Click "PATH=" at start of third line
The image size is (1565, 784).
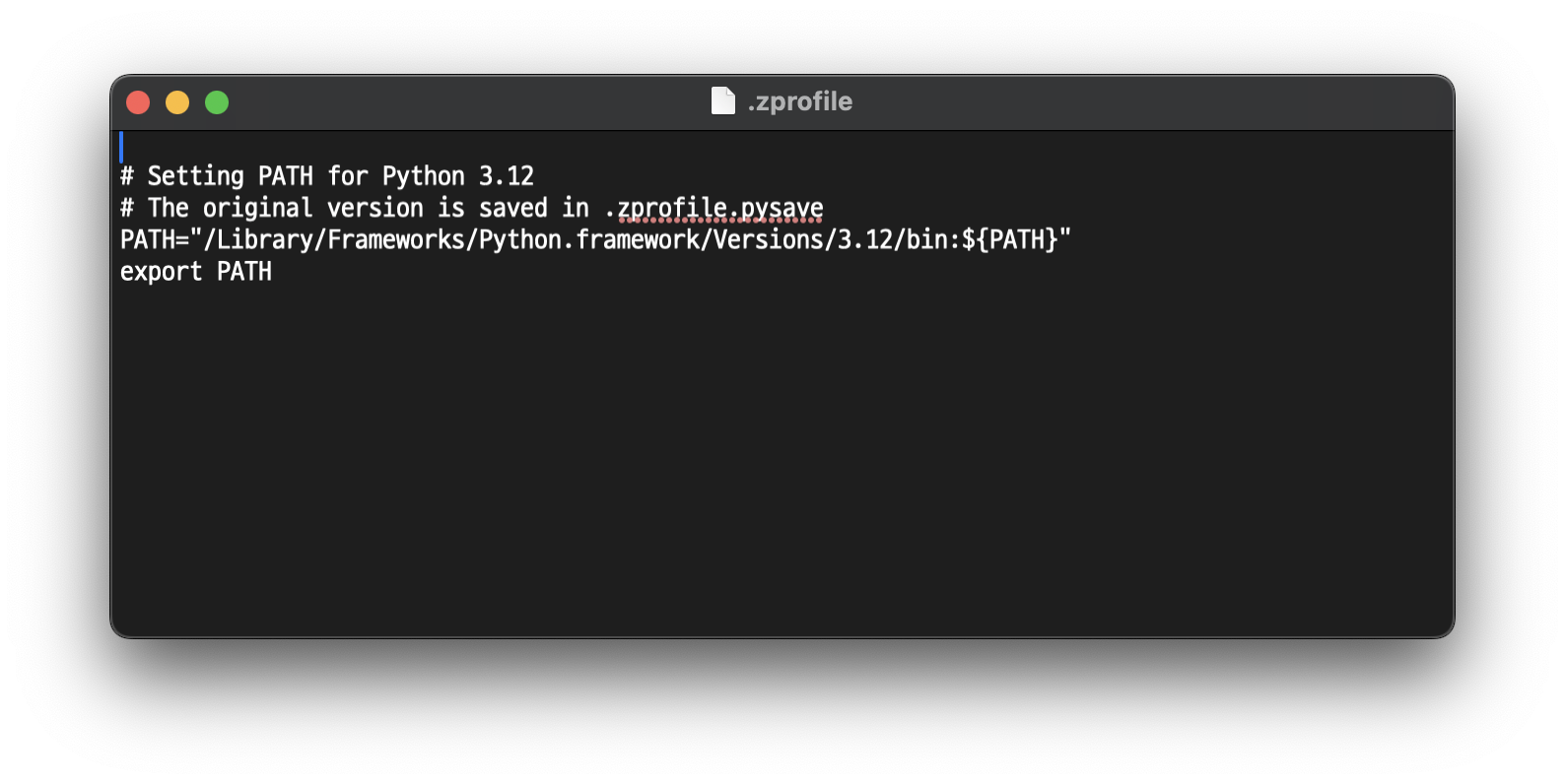click(155, 240)
